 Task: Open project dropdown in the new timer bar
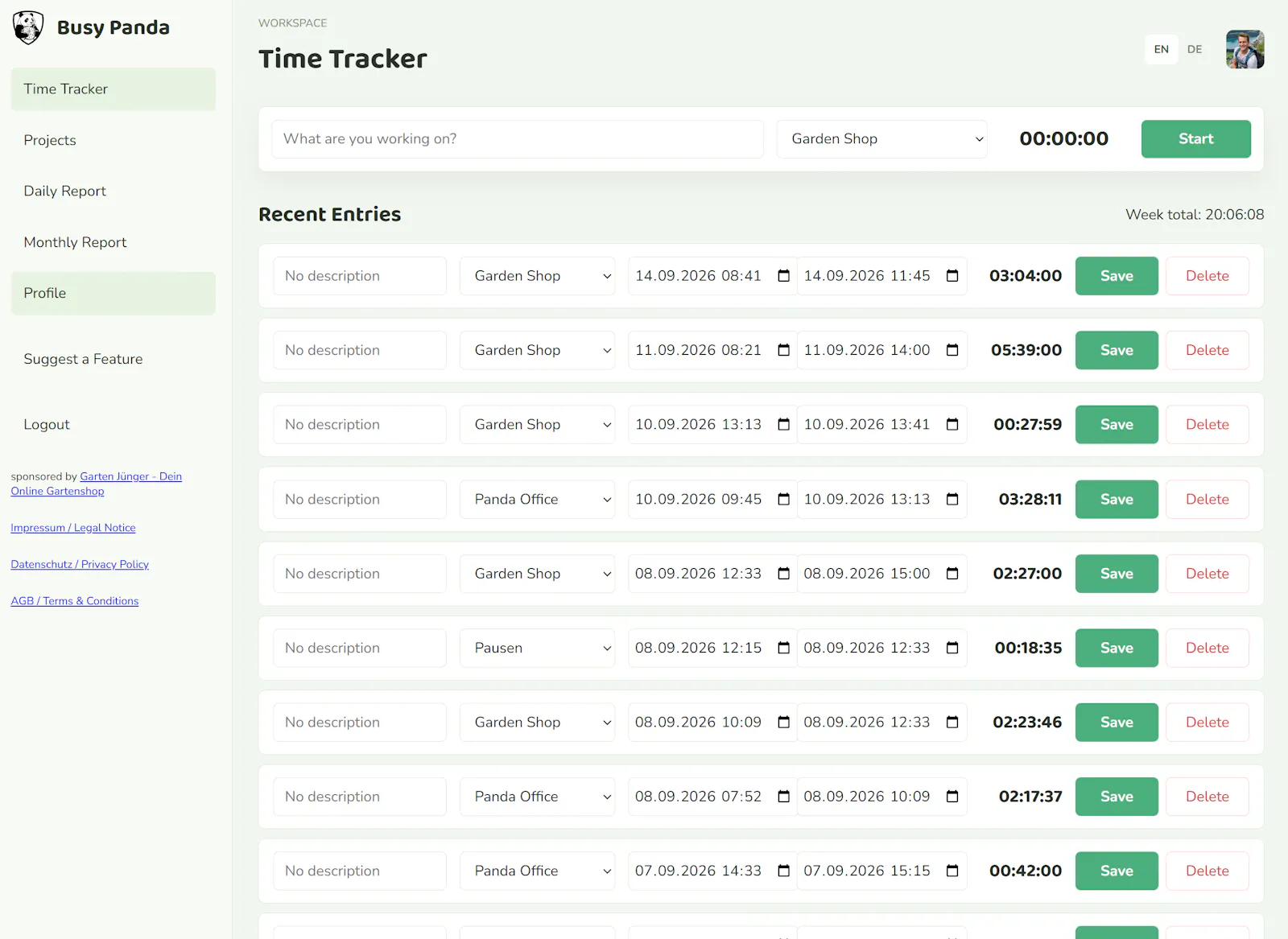click(881, 139)
